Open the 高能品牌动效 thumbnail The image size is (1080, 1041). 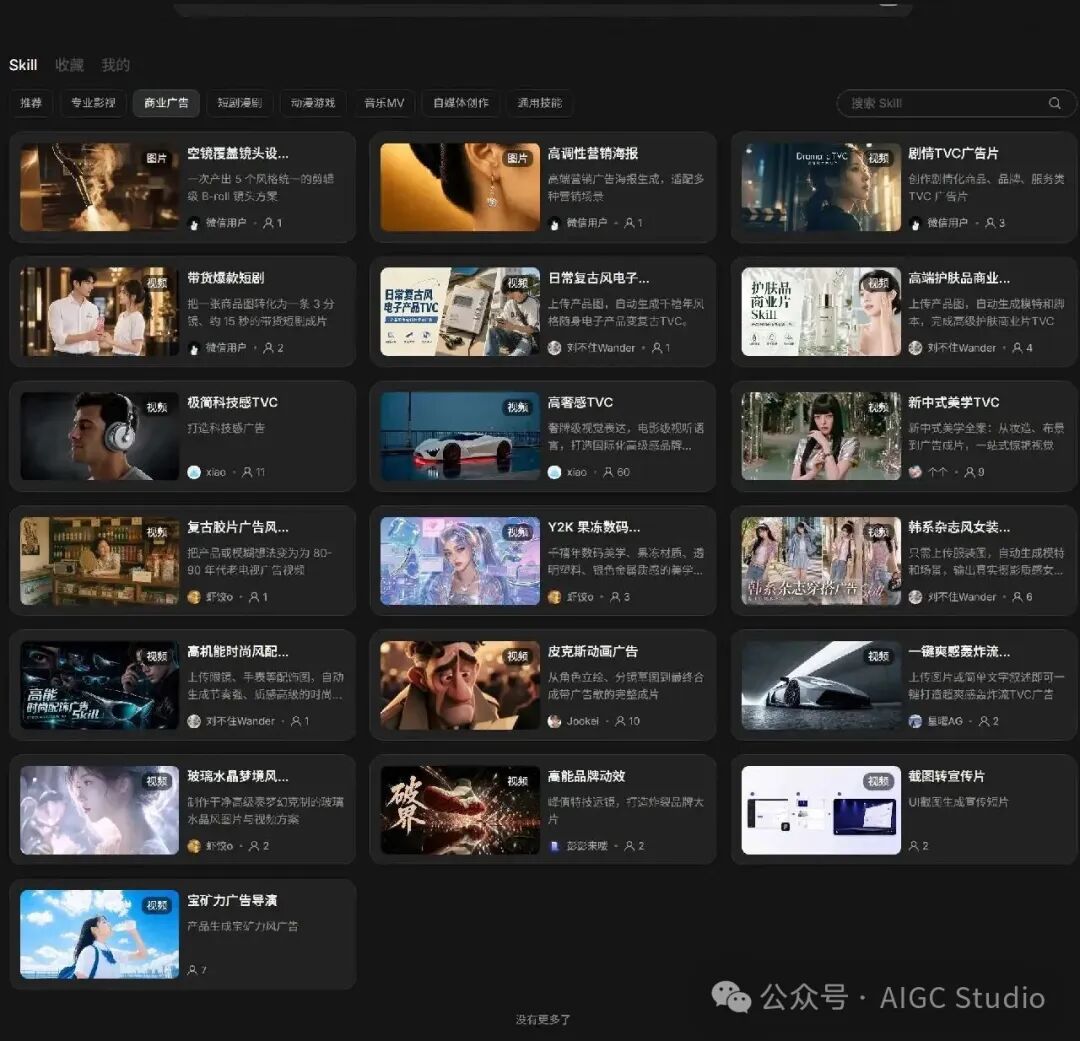click(460, 810)
